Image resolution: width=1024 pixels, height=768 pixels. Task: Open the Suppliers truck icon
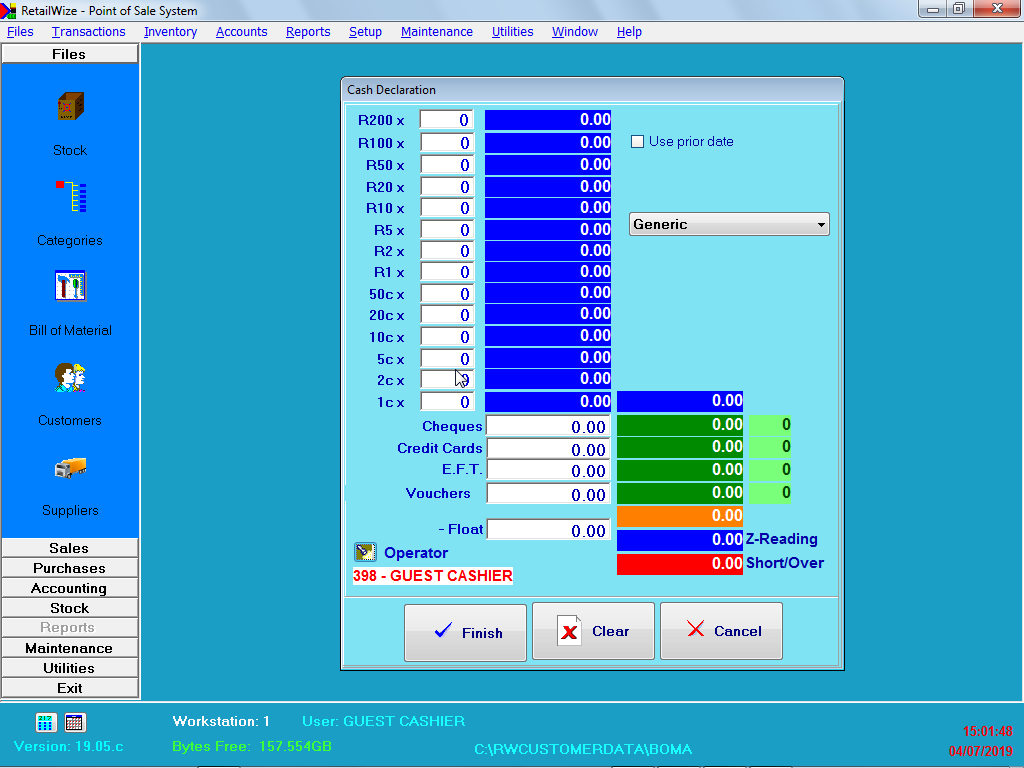coord(70,467)
